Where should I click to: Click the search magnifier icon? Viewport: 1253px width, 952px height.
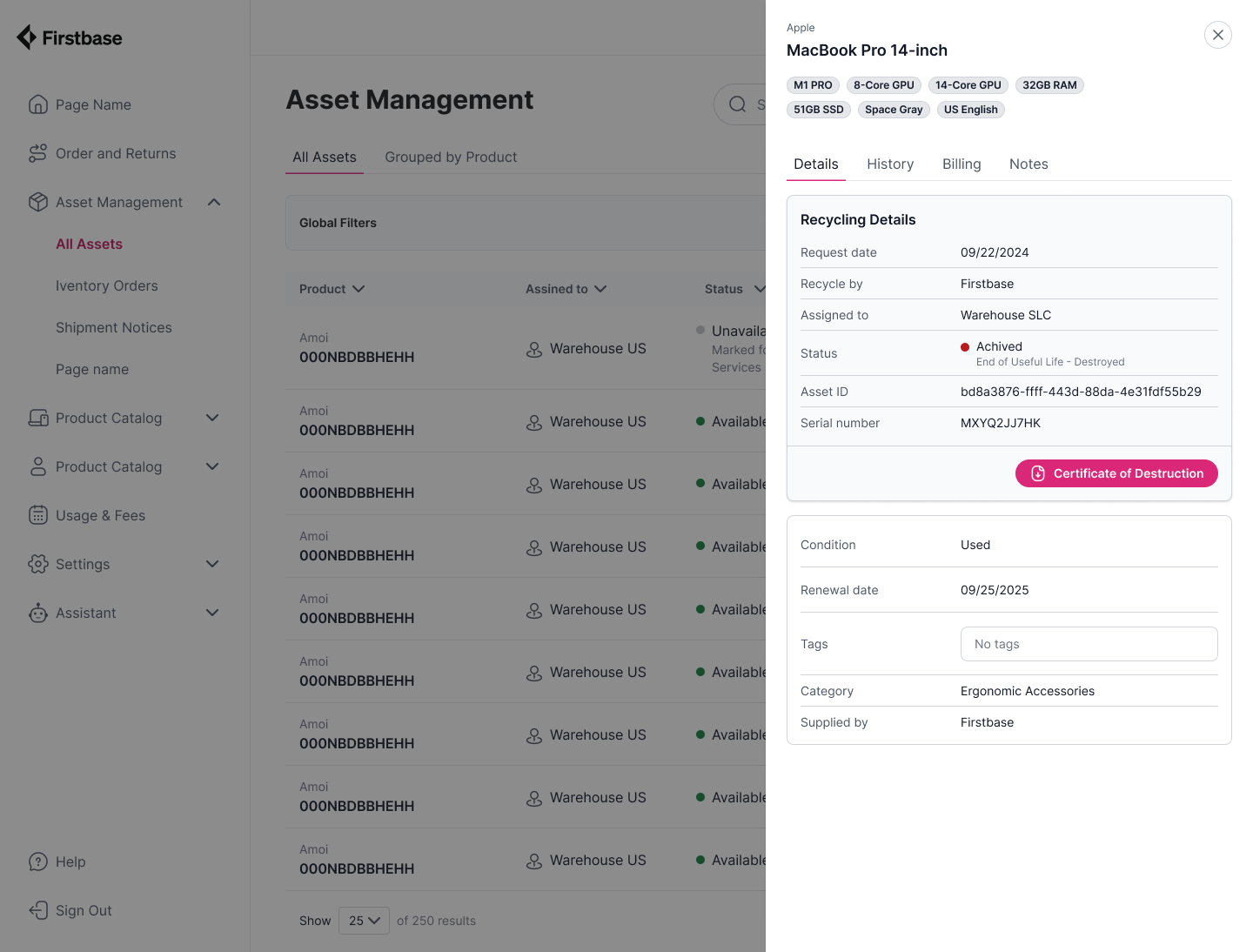pyautogui.click(x=738, y=104)
